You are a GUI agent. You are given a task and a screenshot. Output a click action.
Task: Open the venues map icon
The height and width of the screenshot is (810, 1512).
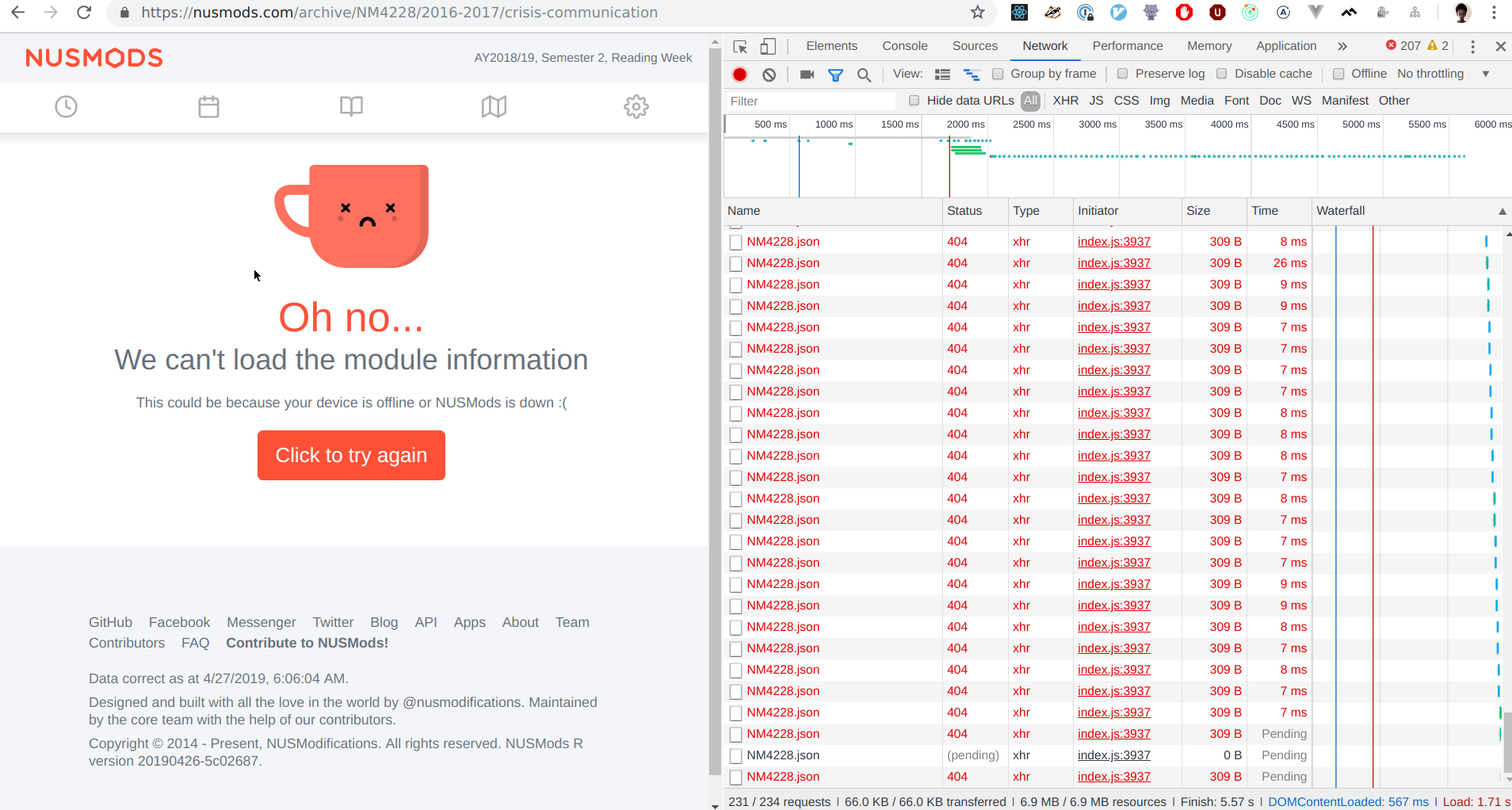pos(494,106)
